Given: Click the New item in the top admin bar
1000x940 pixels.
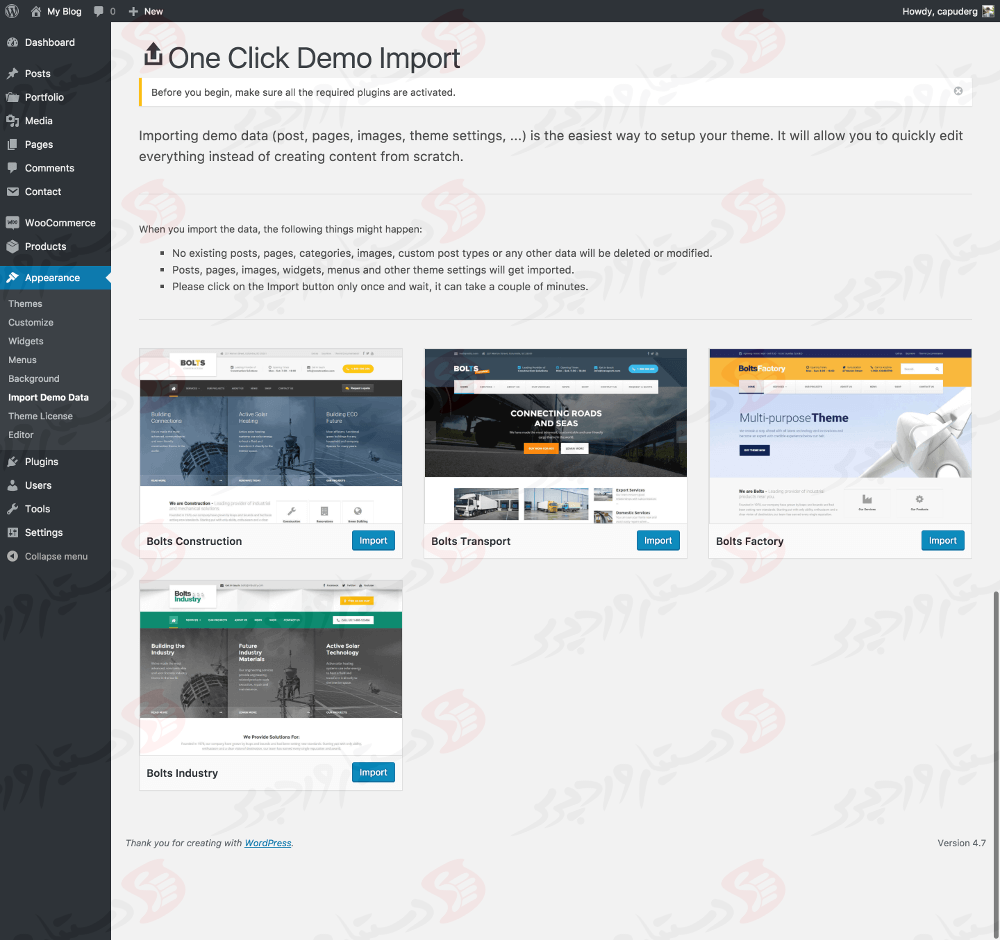Looking at the screenshot, I should 146,11.
